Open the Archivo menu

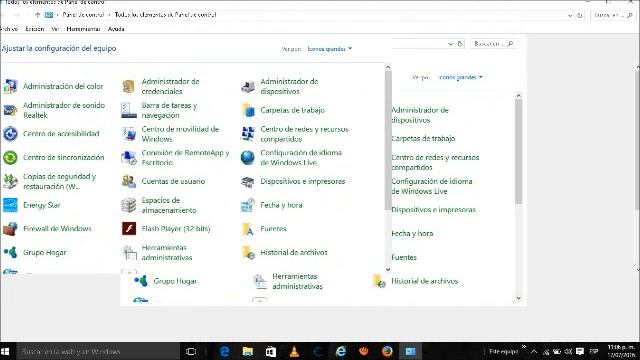[9, 29]
